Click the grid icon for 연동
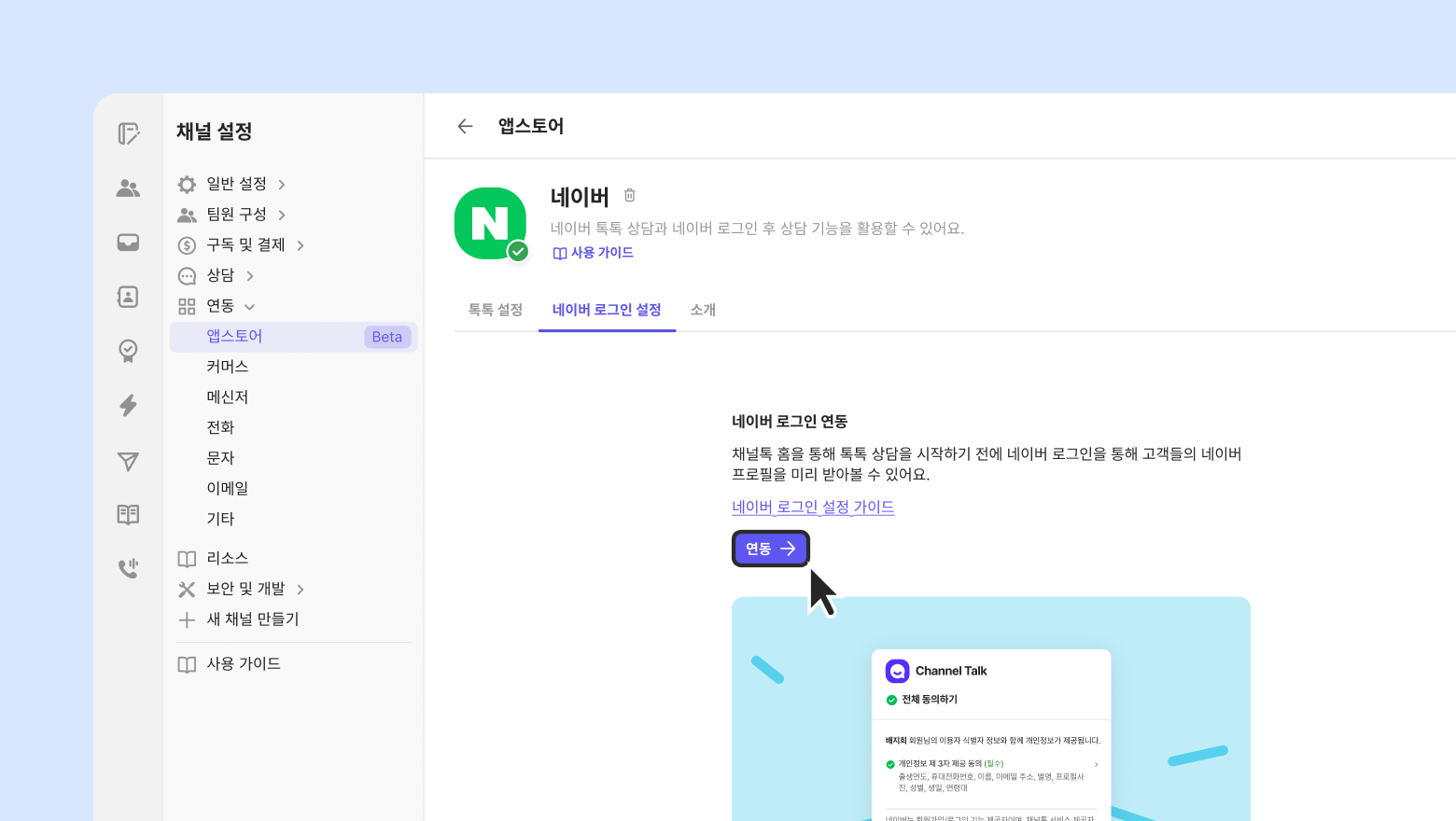Screen dimensions: 1456x821 pos(187,306)
